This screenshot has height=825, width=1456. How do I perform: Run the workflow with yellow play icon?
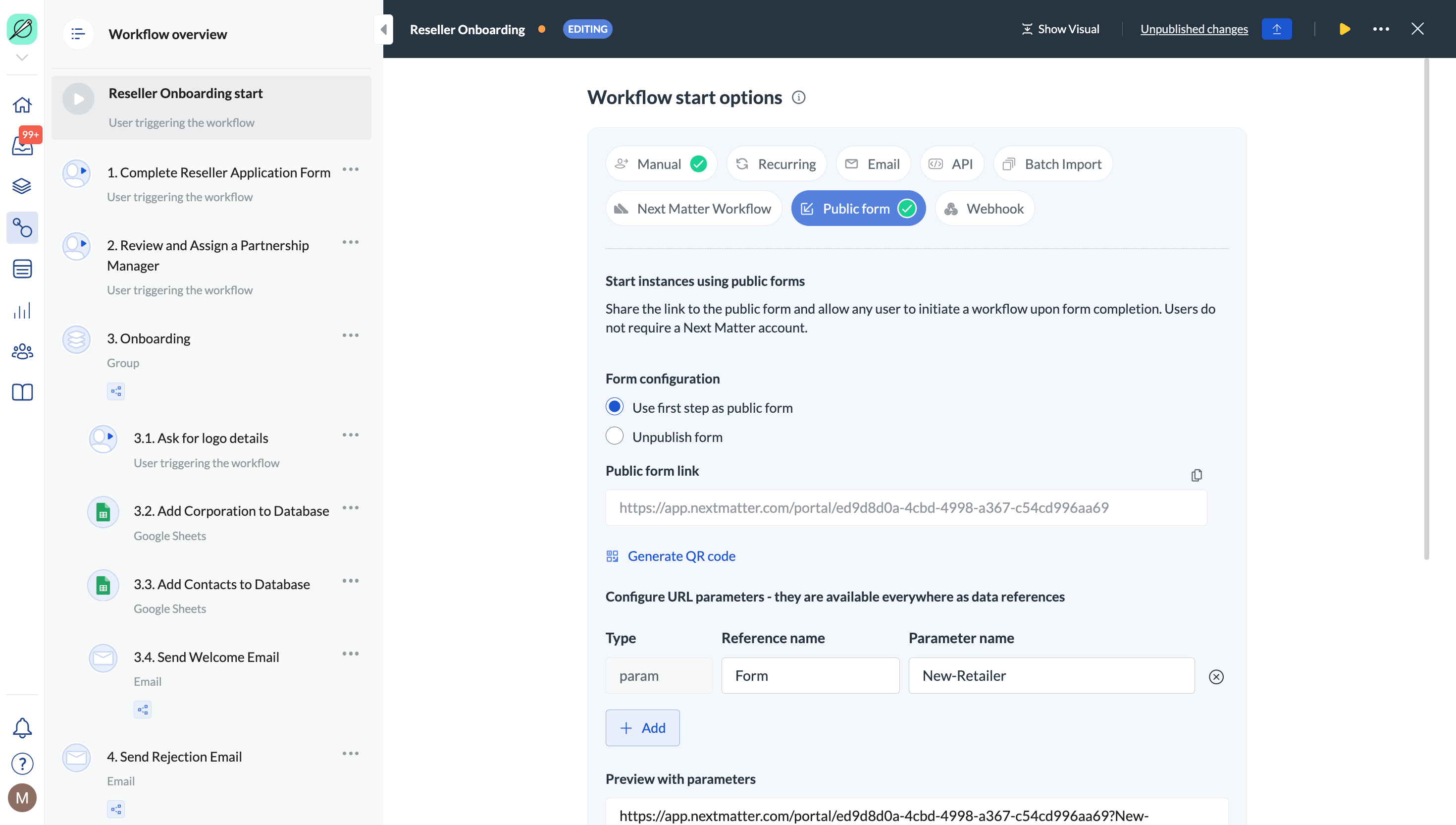pos(1345,29)
